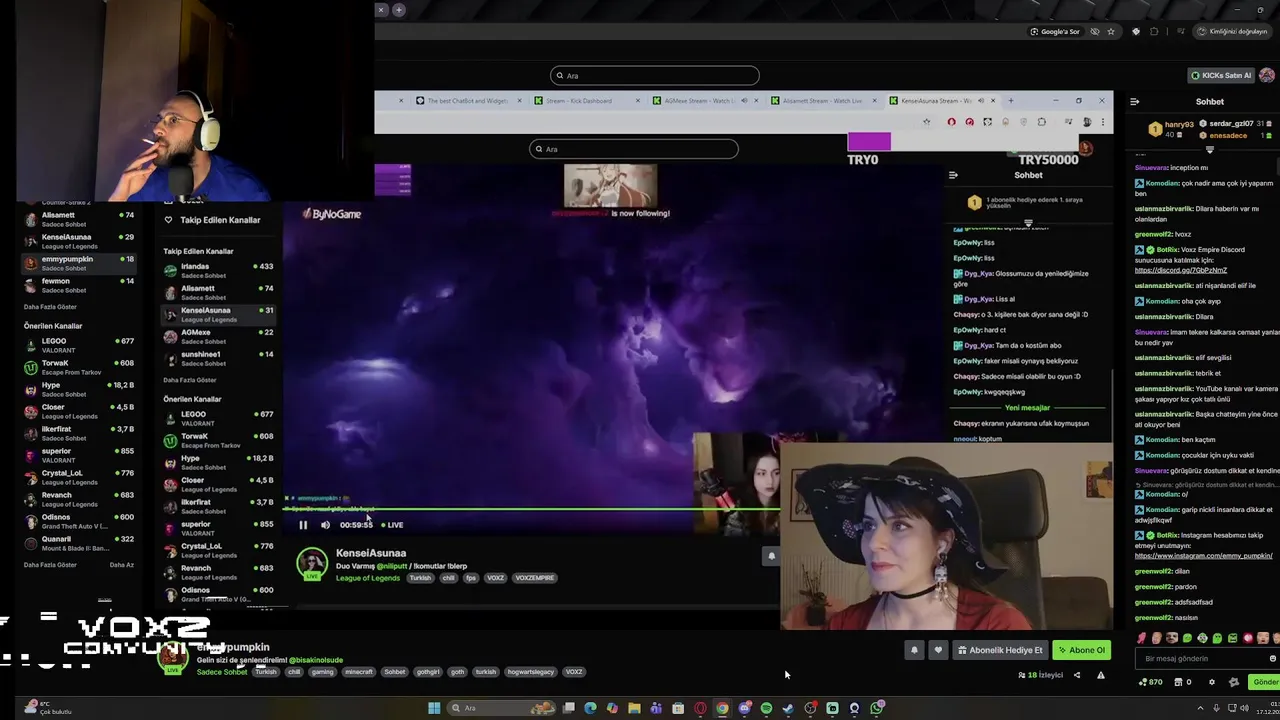Click the KICKs Satın Al button
The height and width of the screenshot is (720, 1280).
click(x=1221, y=75)
